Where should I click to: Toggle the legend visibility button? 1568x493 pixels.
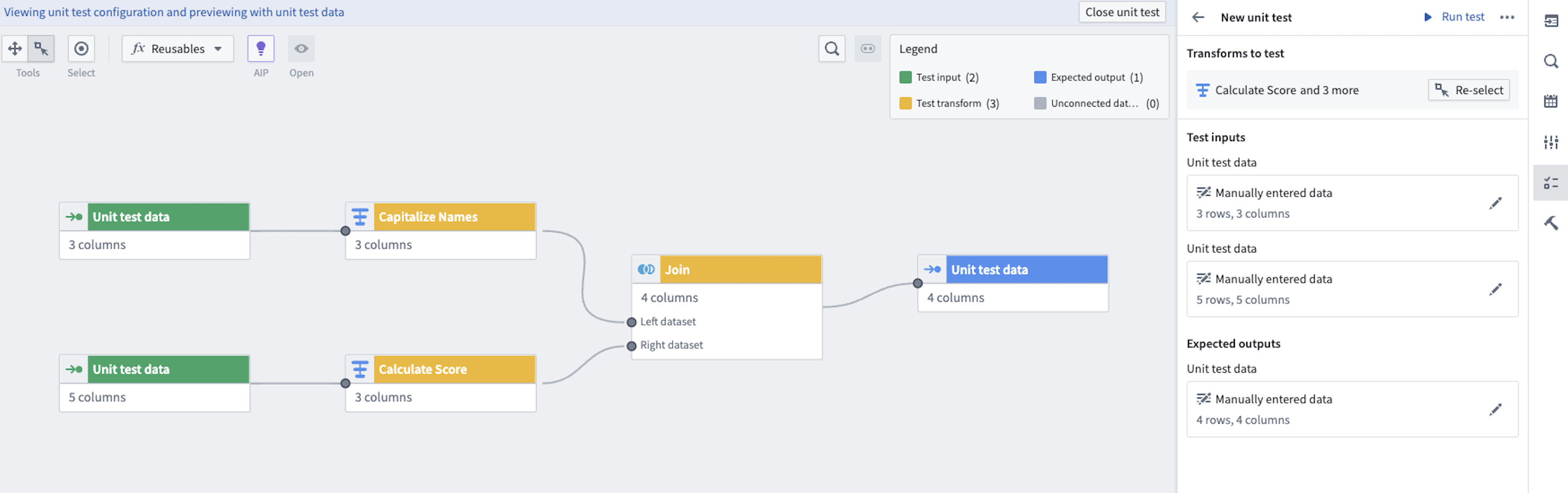867,49
